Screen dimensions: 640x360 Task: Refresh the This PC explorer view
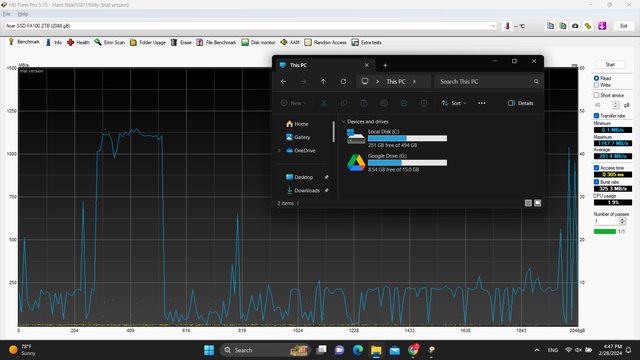(x=343, y=82)
